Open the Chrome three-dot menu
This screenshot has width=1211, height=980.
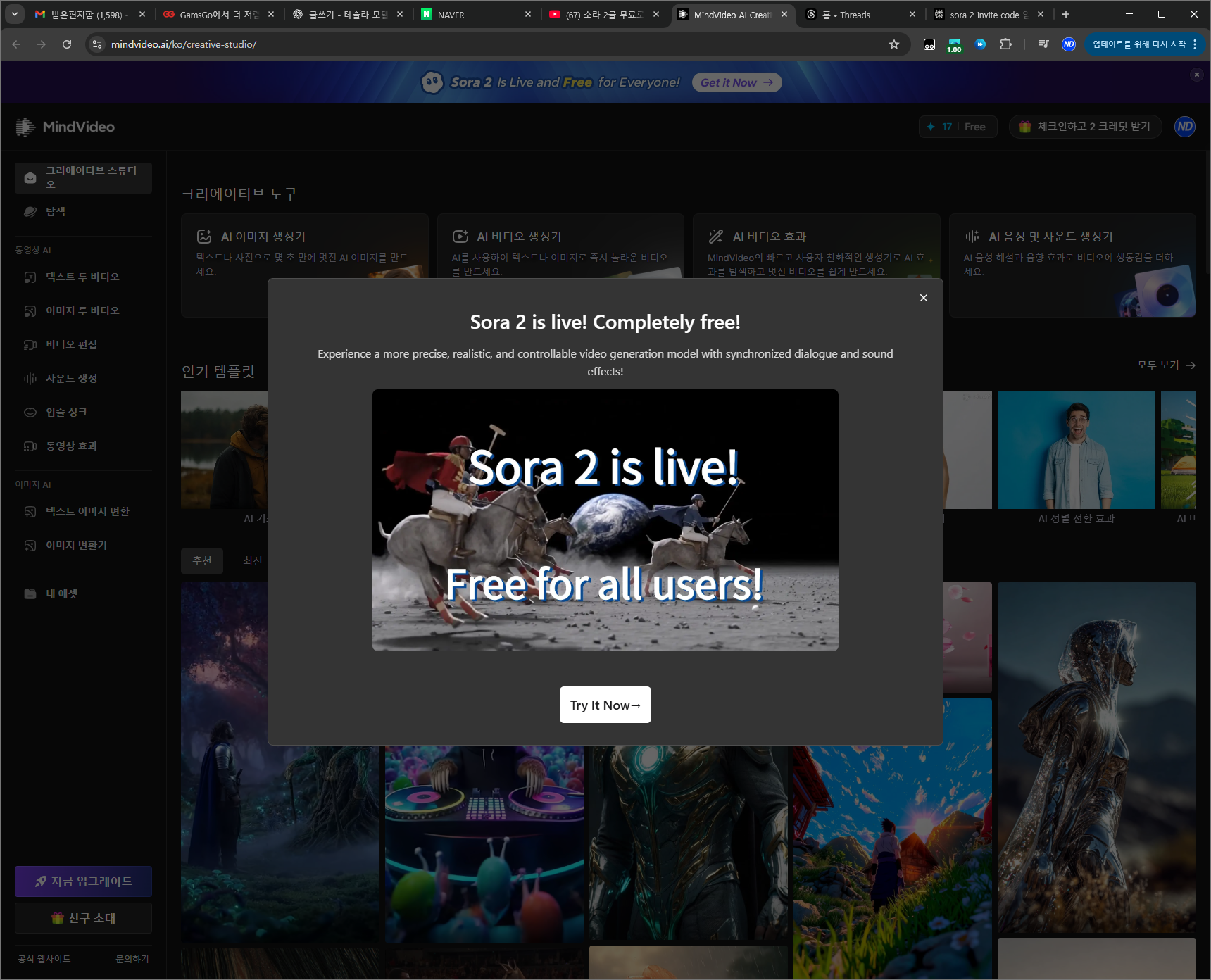point(1195,44)
